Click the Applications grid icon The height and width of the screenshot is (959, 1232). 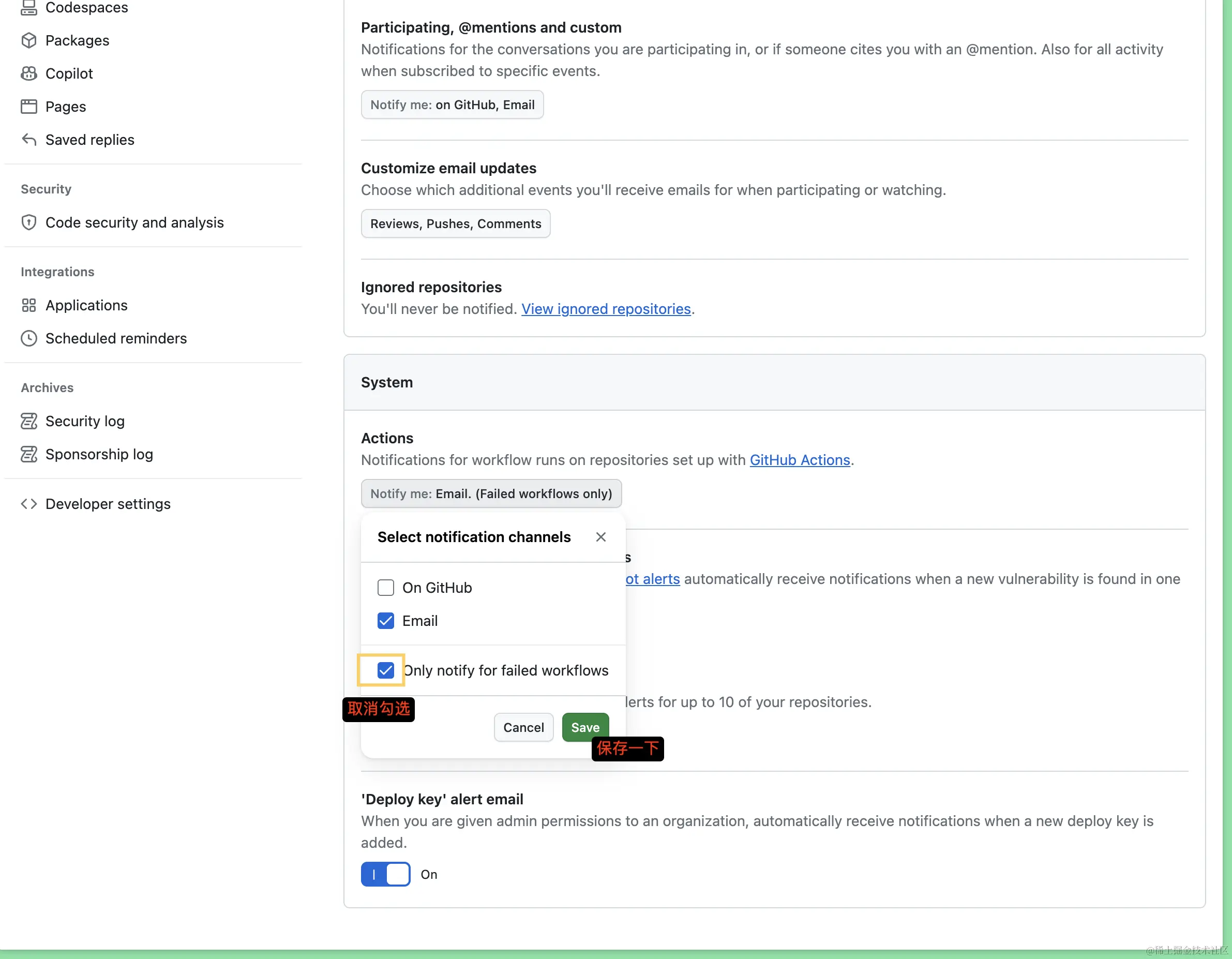coord(29,305)
